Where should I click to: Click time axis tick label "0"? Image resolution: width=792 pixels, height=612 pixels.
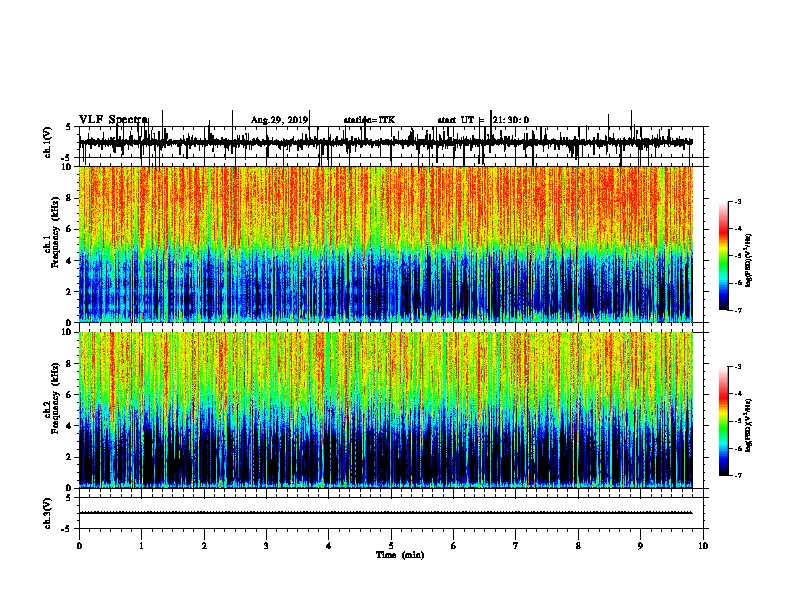[79, 546]
